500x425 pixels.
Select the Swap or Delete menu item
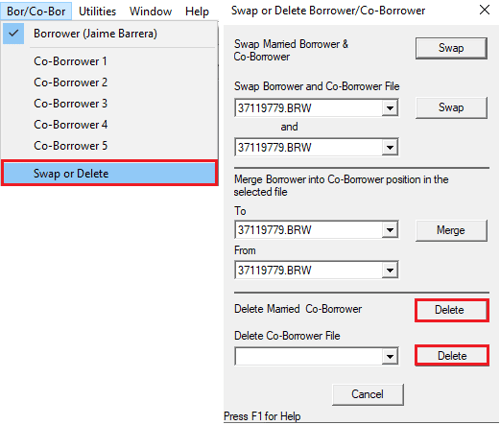110,173
